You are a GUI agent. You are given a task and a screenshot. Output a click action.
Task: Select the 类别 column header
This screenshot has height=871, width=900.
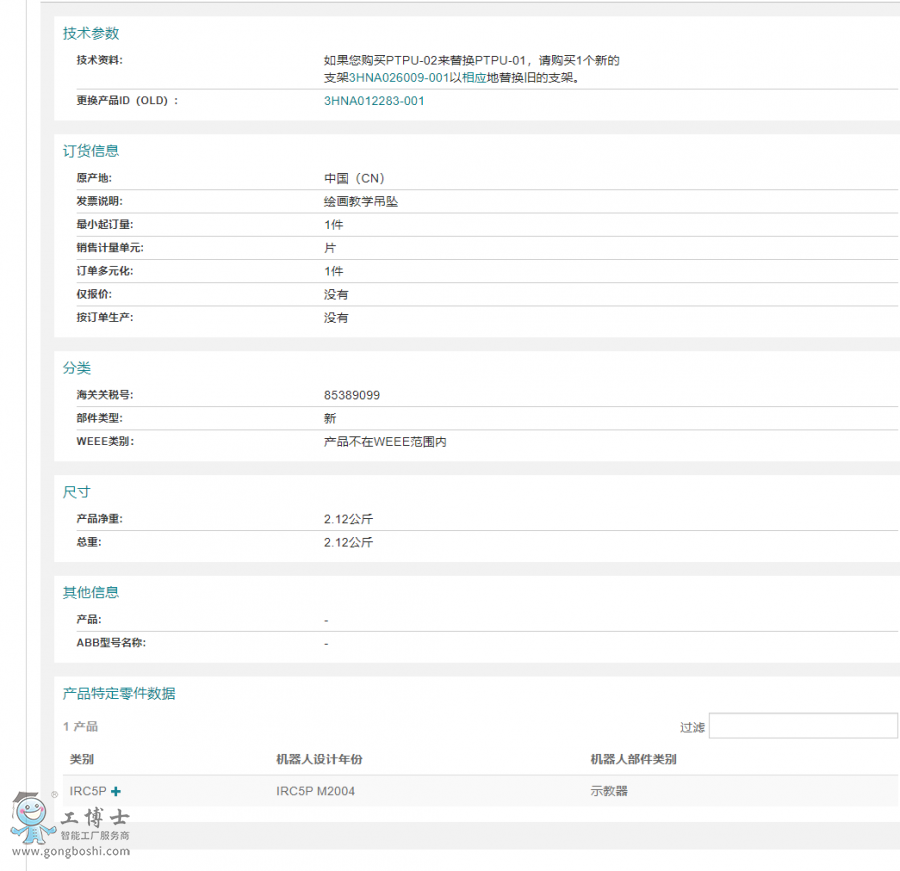[x=80, y=758]
